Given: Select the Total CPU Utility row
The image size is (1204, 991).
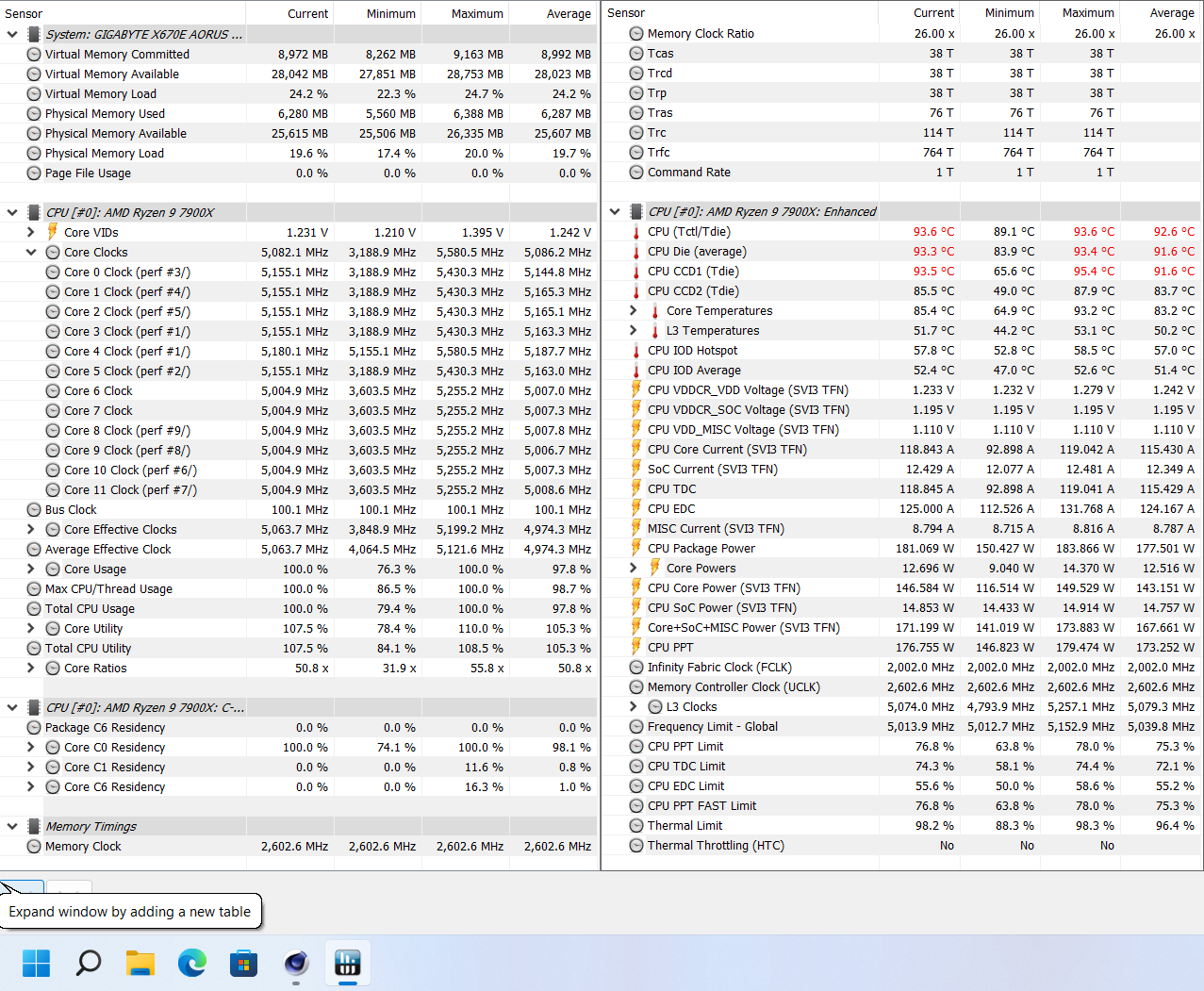Looking at the screenshot, I should coord(299,648).
